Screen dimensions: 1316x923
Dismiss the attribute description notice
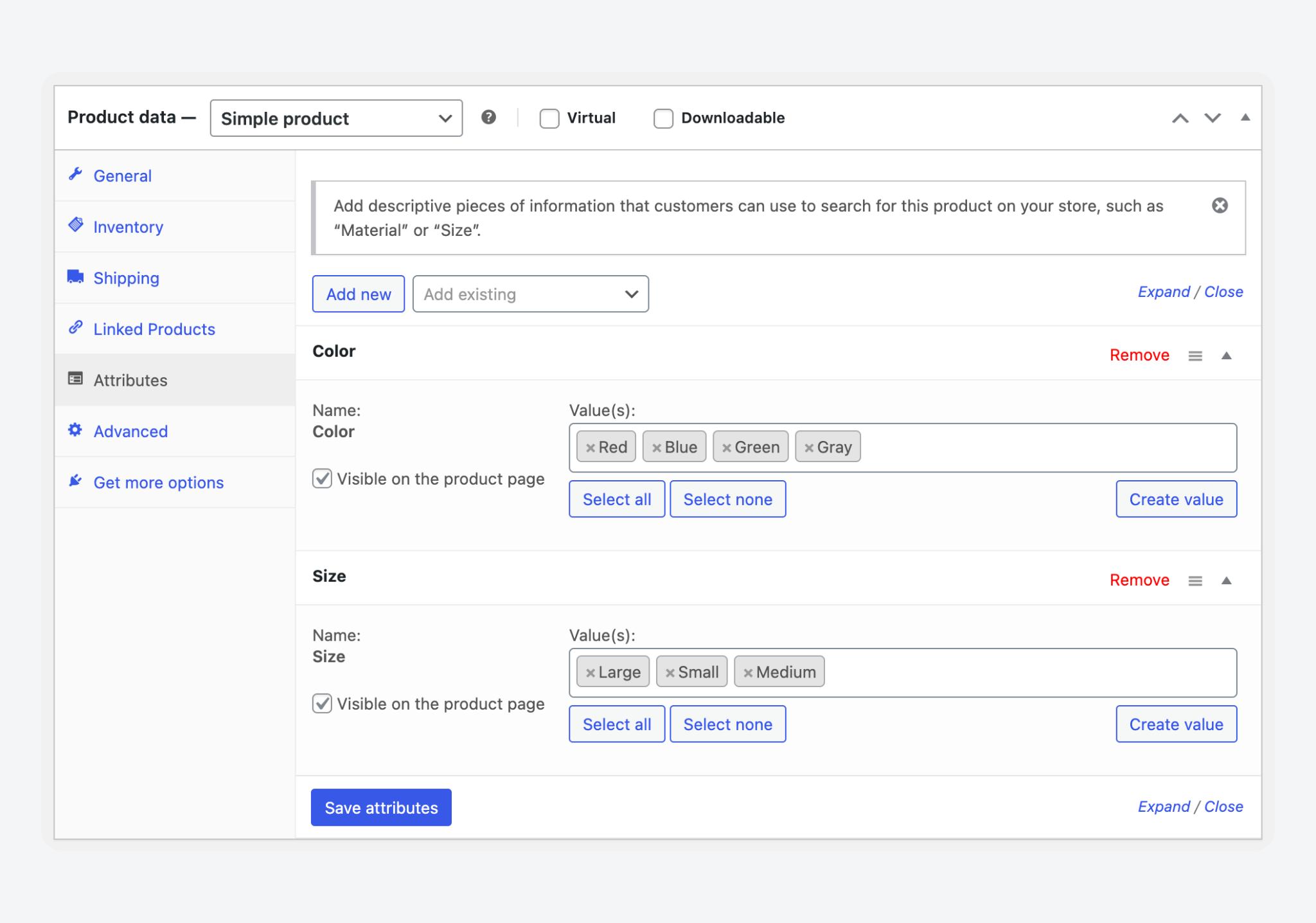click(1220, 205)
